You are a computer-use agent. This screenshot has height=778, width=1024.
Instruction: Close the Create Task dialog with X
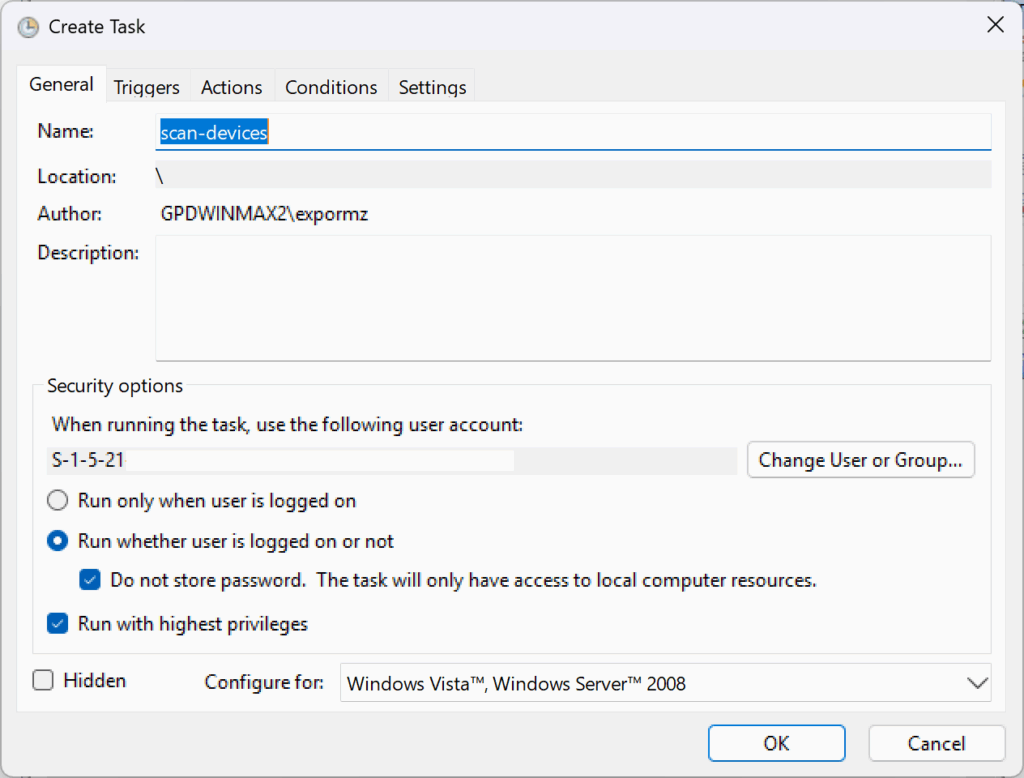point(995,26)
